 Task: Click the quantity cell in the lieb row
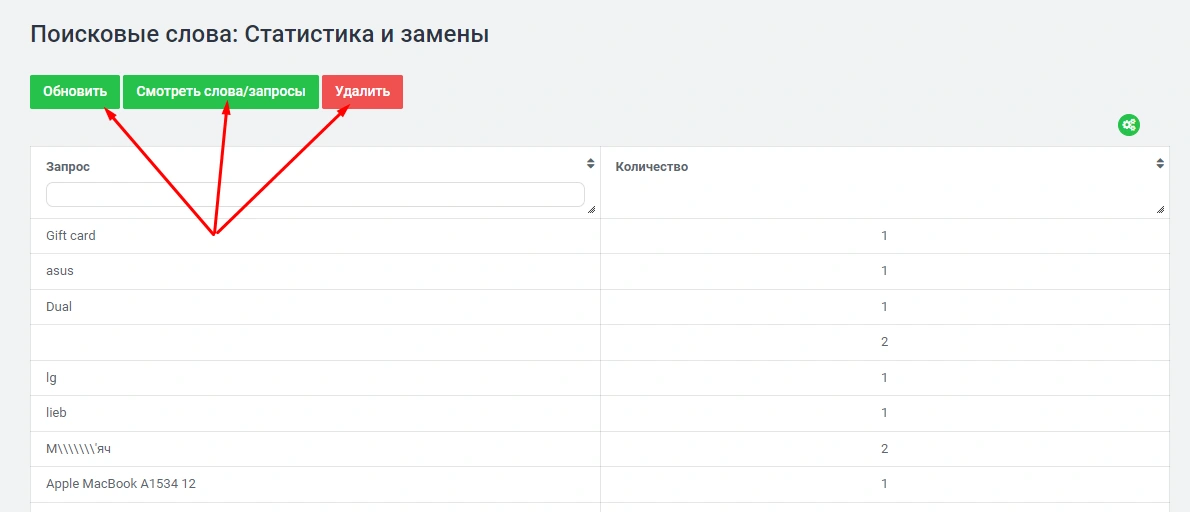point(884,413)
